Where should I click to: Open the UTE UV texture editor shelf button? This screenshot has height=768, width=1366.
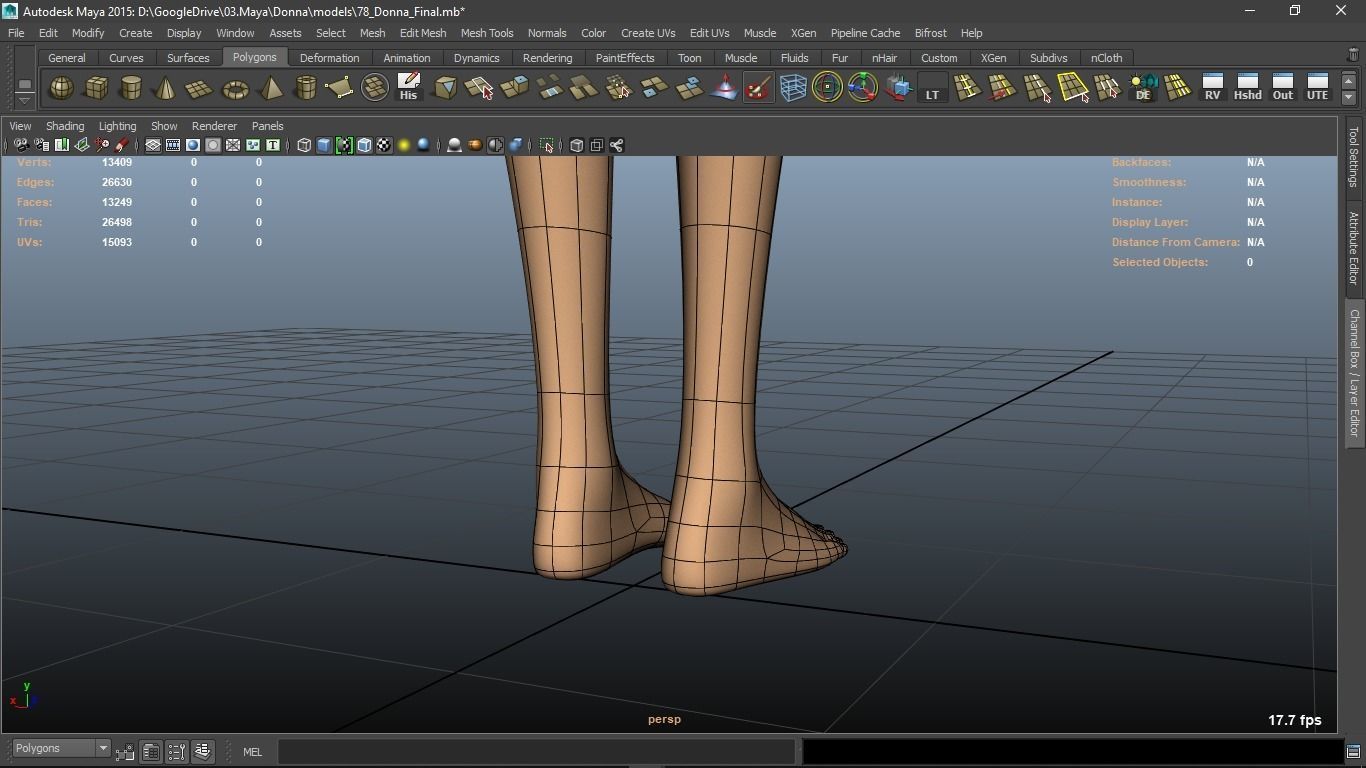click(x=1317, y=88)
